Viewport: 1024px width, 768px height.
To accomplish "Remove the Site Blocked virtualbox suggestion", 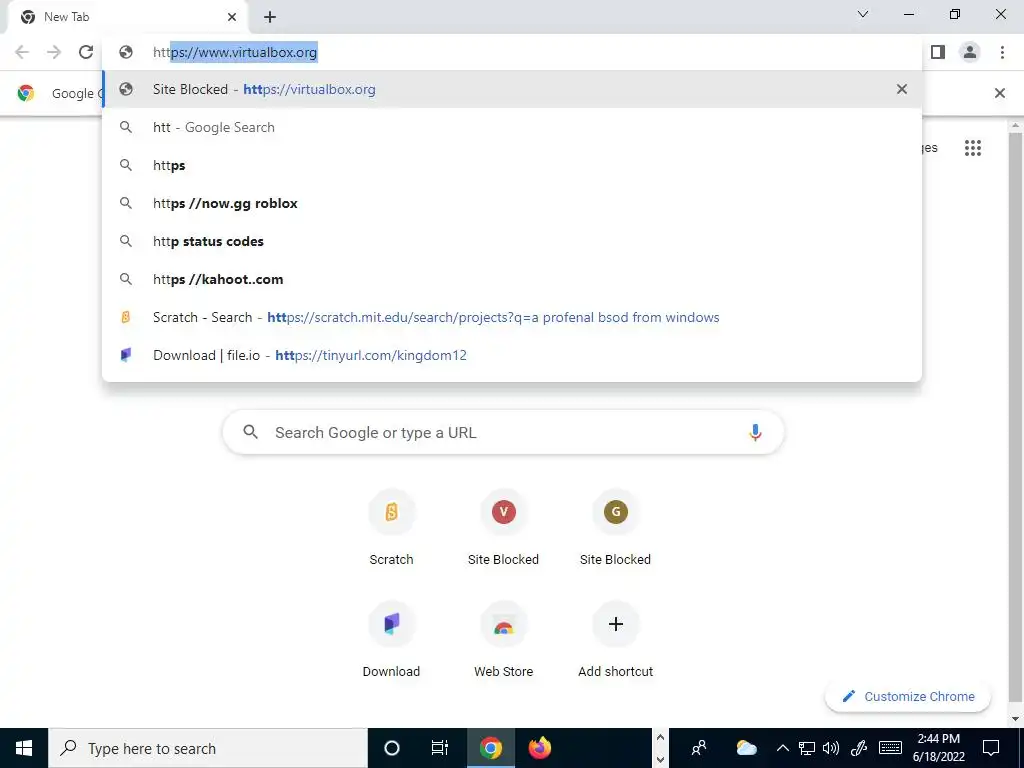I will [901, 89].
